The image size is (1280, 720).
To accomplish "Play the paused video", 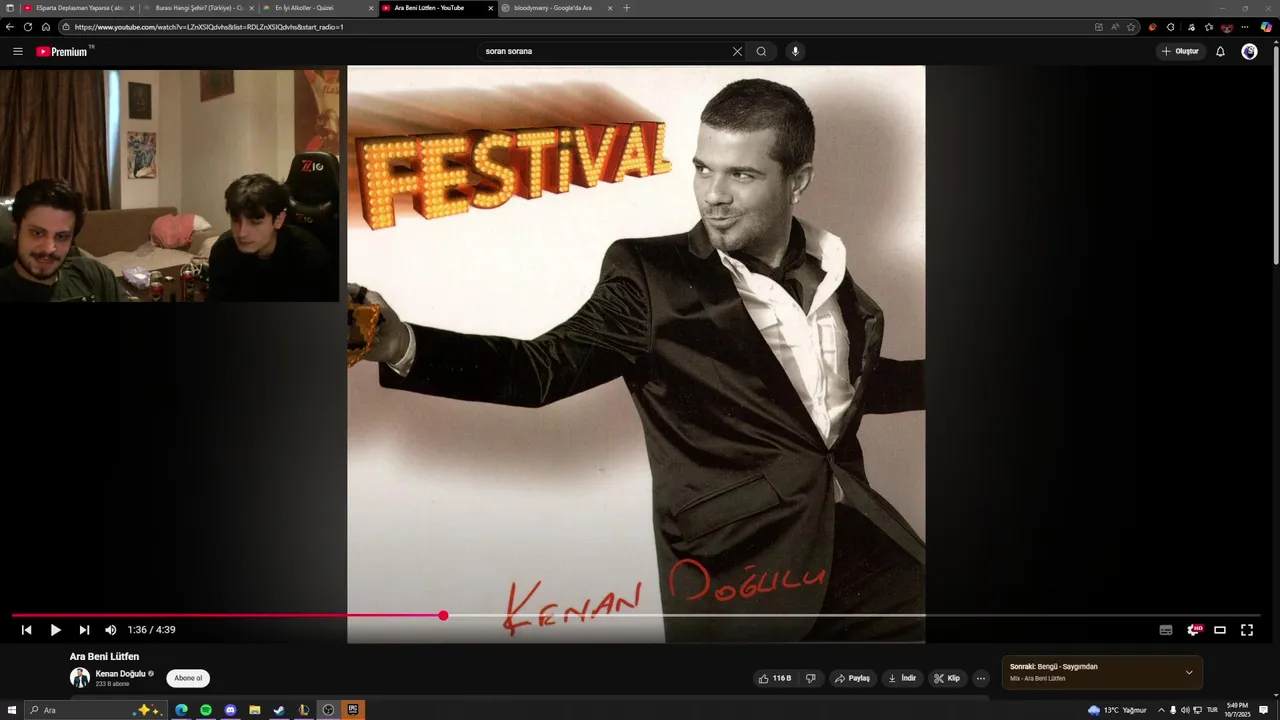I will pos(56,630).
